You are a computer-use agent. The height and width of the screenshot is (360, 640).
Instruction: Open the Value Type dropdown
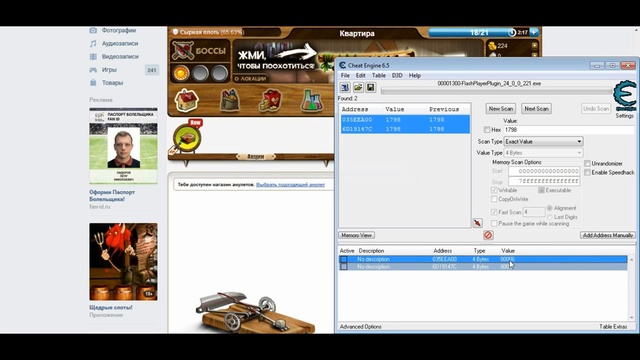[543, 153]
